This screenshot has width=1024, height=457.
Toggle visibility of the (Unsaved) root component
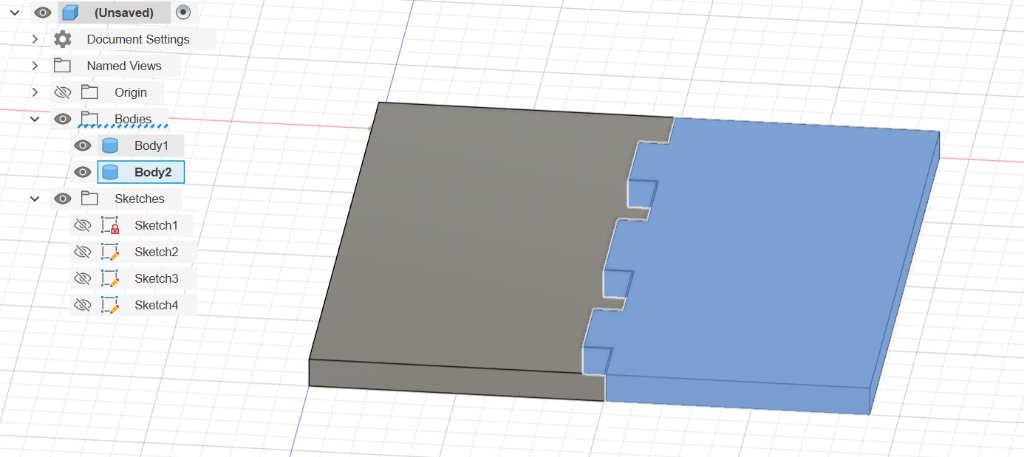[42, 12]
